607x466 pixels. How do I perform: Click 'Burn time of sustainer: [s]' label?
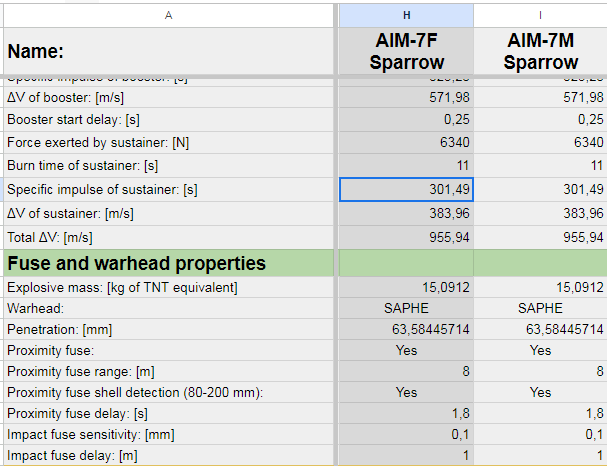[82, 166]
